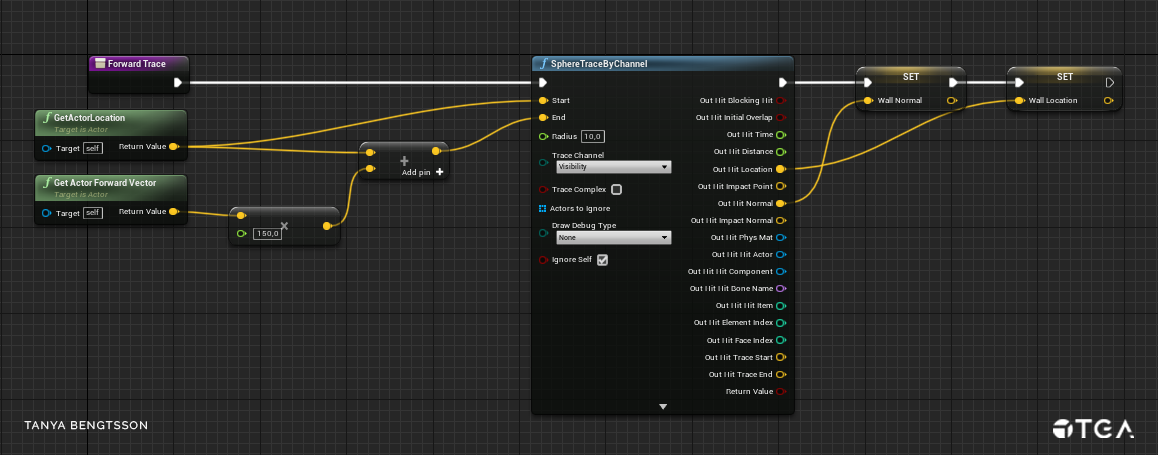Open the Trace Channel Visibility dropdown
This screenshot has width=1158, height=455.
pyautogui.click(x=614, y=167)
